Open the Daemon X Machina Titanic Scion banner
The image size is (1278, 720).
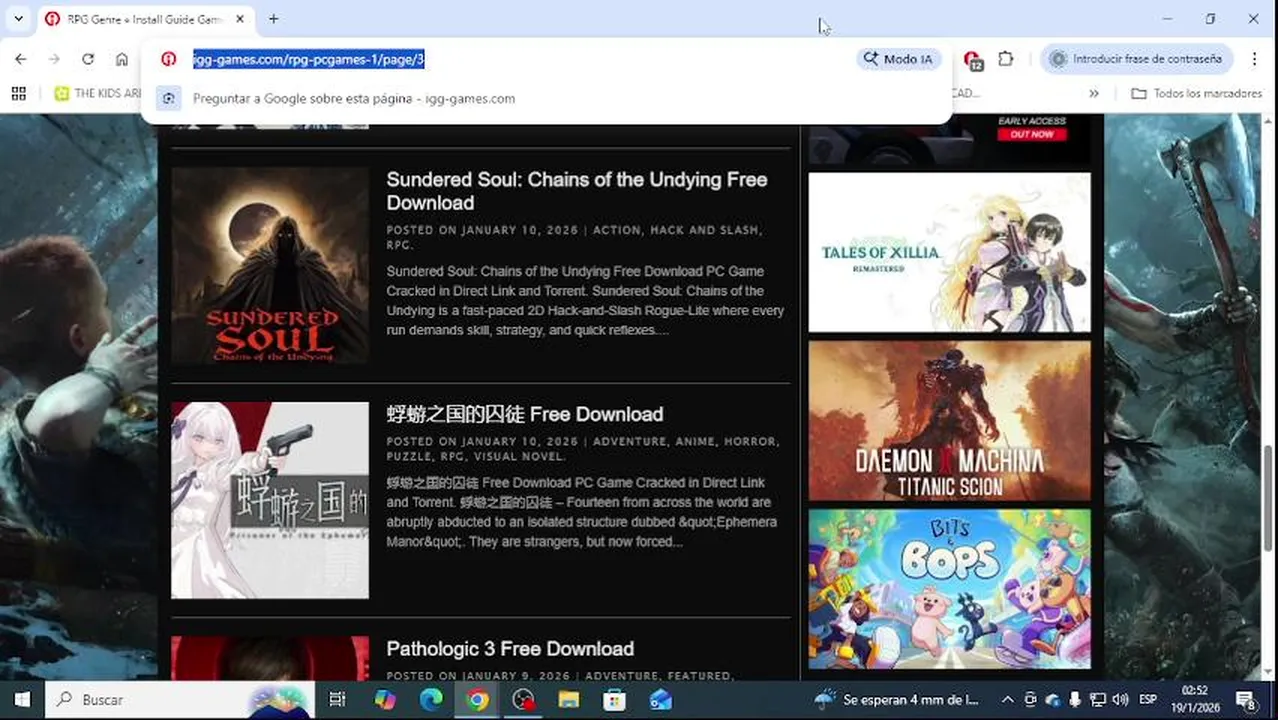[x=949, y=421]
